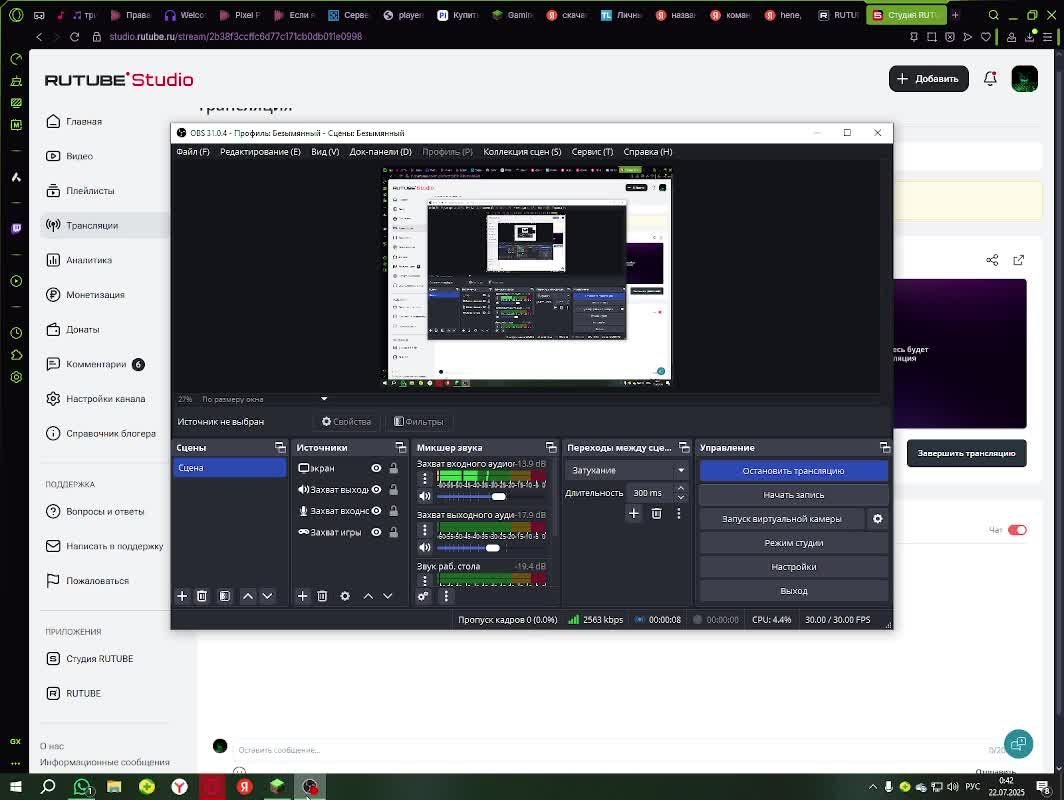This screenshot has height=800, width=1064.
Task: Share the stream with the share icon
Action: (x=992, y=260)
